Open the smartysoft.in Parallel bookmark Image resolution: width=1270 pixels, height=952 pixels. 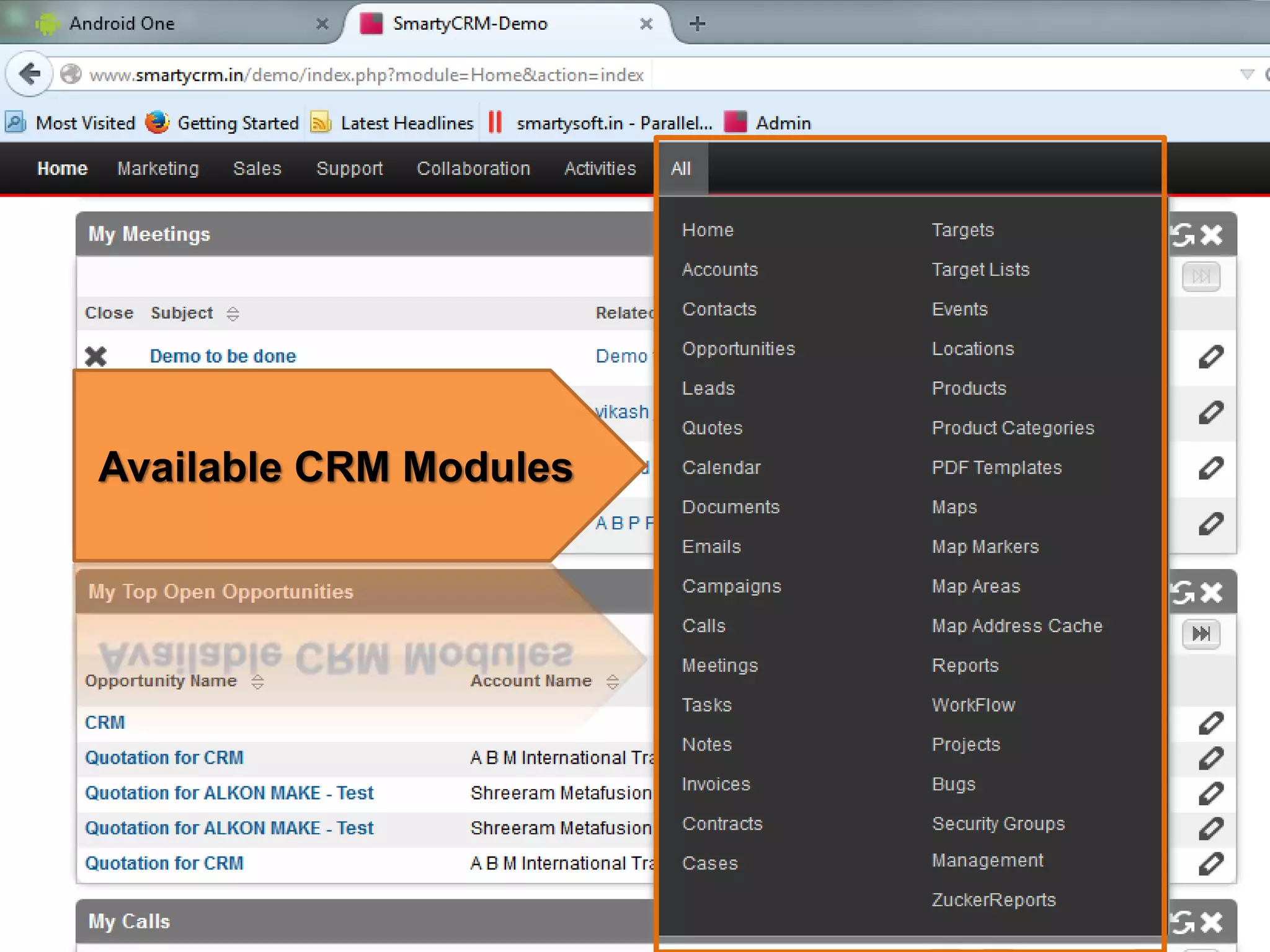click(x=600, y=123)
